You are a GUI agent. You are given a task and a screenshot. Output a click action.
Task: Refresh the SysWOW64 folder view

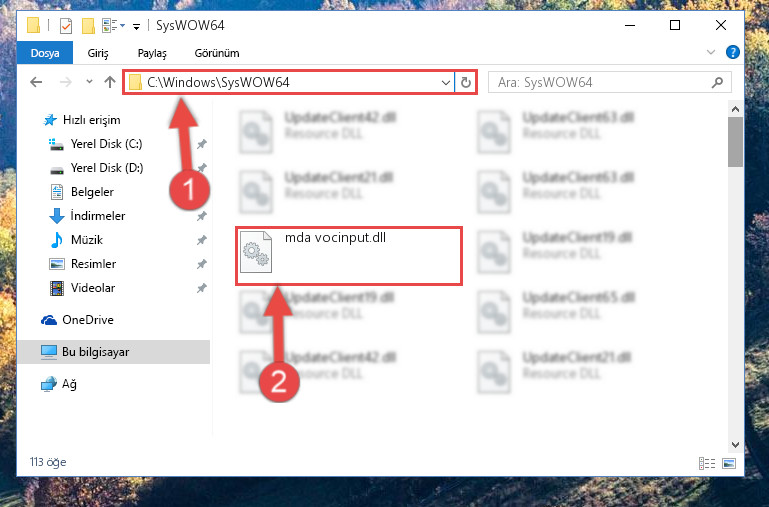click(x=466, y=82)
